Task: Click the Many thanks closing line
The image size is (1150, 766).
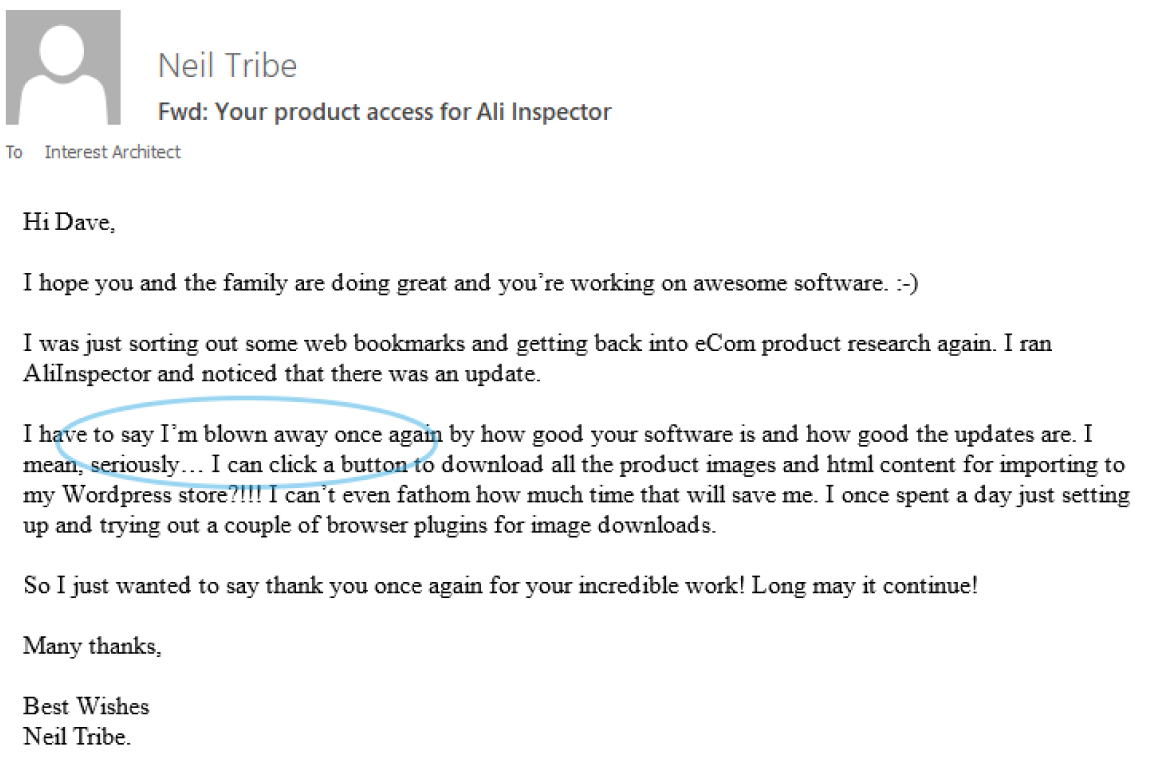Action: tap(92, 646)
